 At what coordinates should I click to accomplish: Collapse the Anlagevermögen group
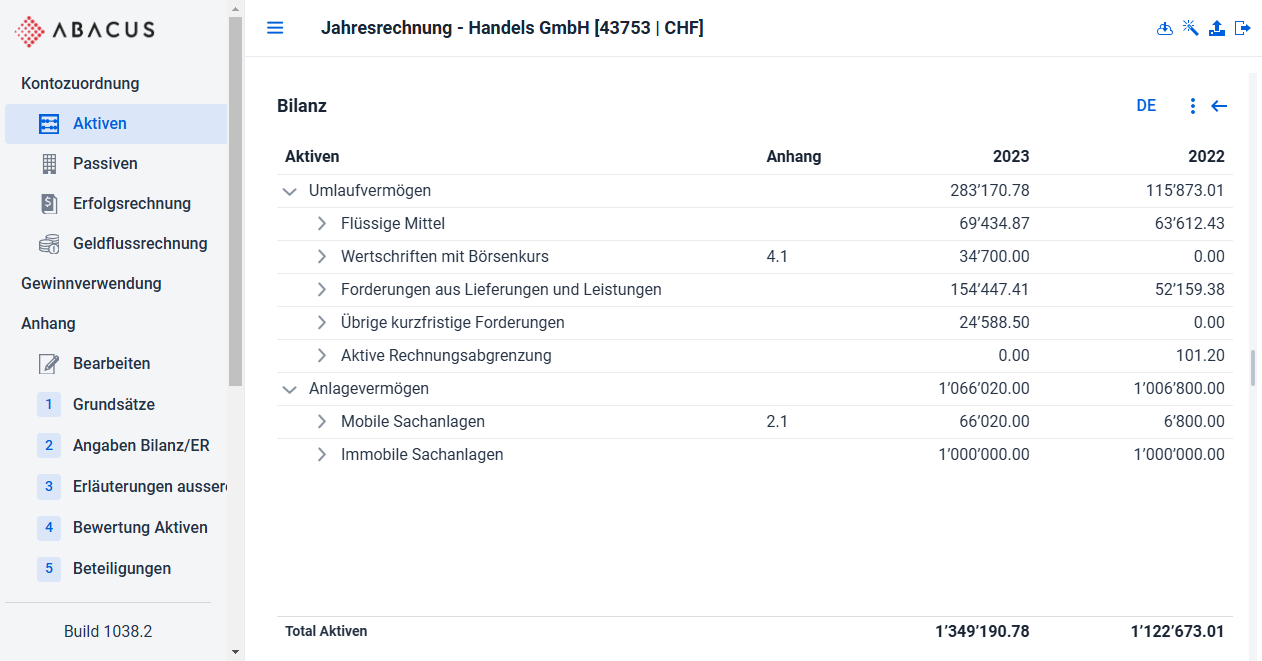290,389
